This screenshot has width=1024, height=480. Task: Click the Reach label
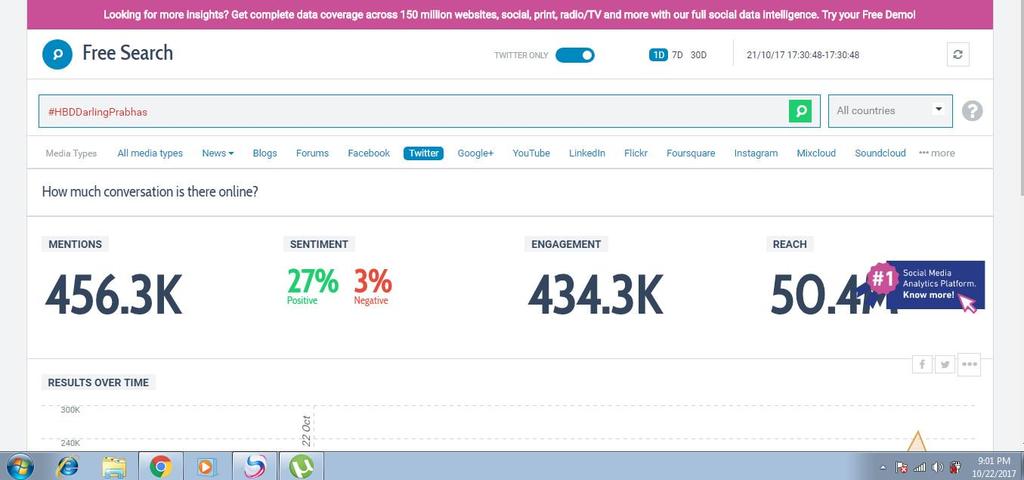790,244
